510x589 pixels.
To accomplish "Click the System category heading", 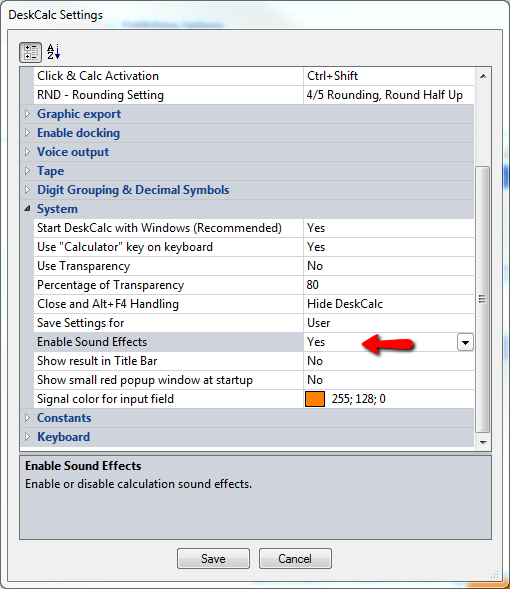I will click(57, 209).
